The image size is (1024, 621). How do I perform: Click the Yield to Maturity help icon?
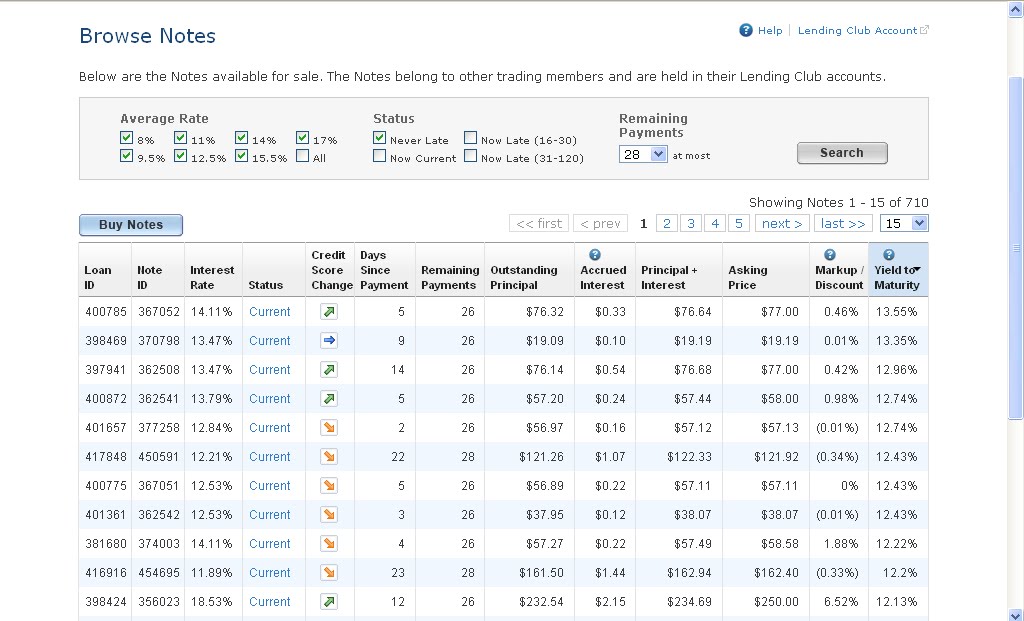point(889,255)
